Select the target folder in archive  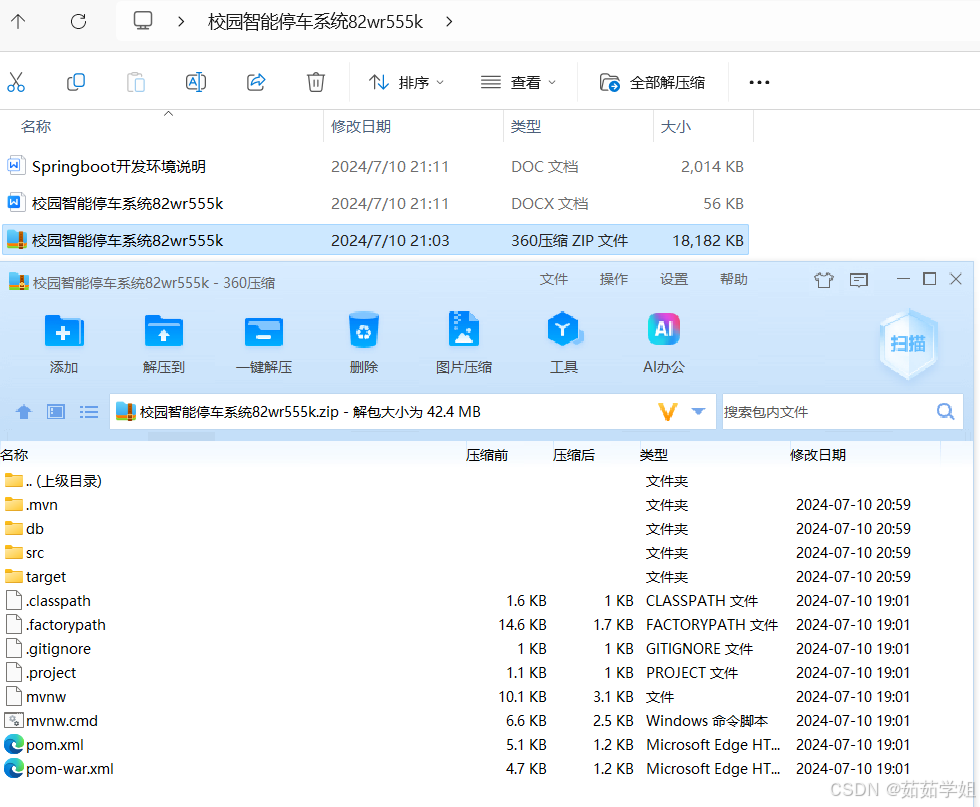(x=35, y=576)
